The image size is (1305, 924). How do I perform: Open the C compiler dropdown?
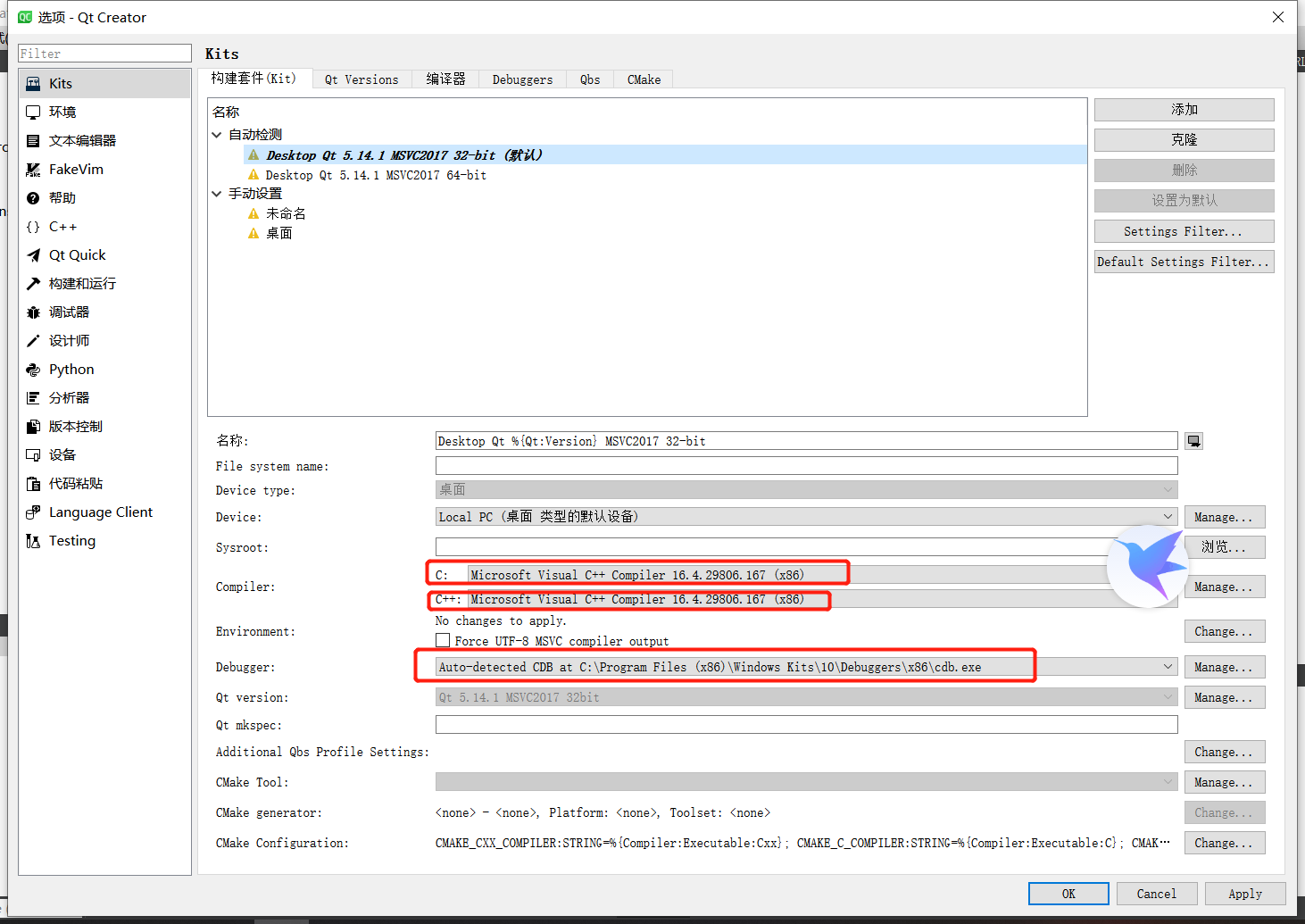click(823, 575)
